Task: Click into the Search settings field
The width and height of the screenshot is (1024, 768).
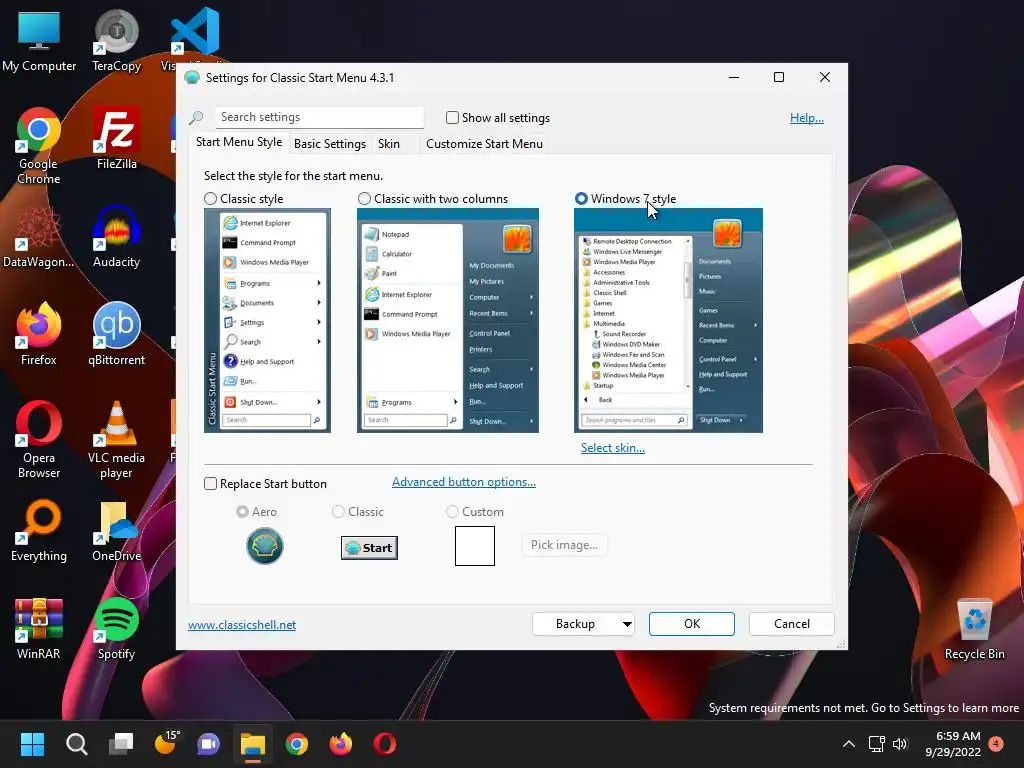Action: [319, 117]
